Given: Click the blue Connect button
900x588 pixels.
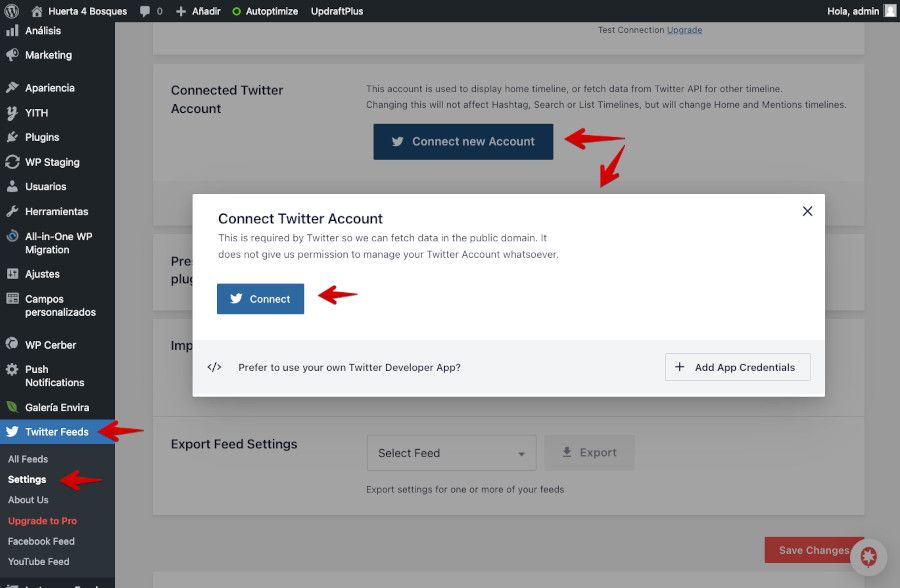Looking at the screenshot, I should point(261,299).
